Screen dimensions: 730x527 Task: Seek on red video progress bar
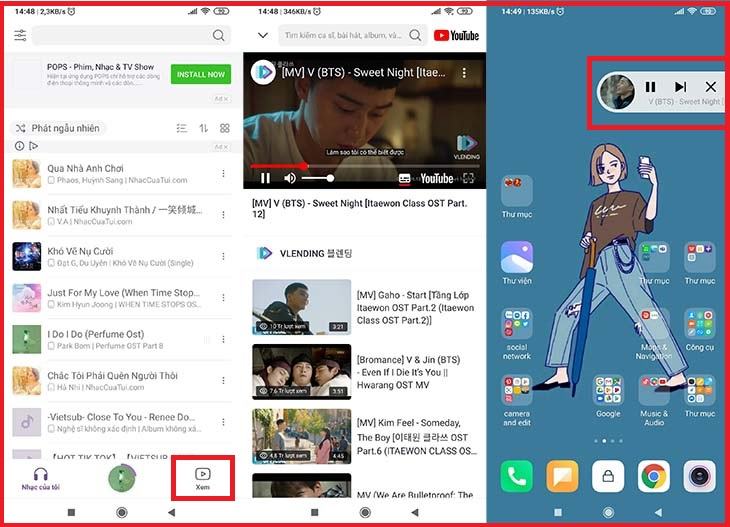point(365,166)
